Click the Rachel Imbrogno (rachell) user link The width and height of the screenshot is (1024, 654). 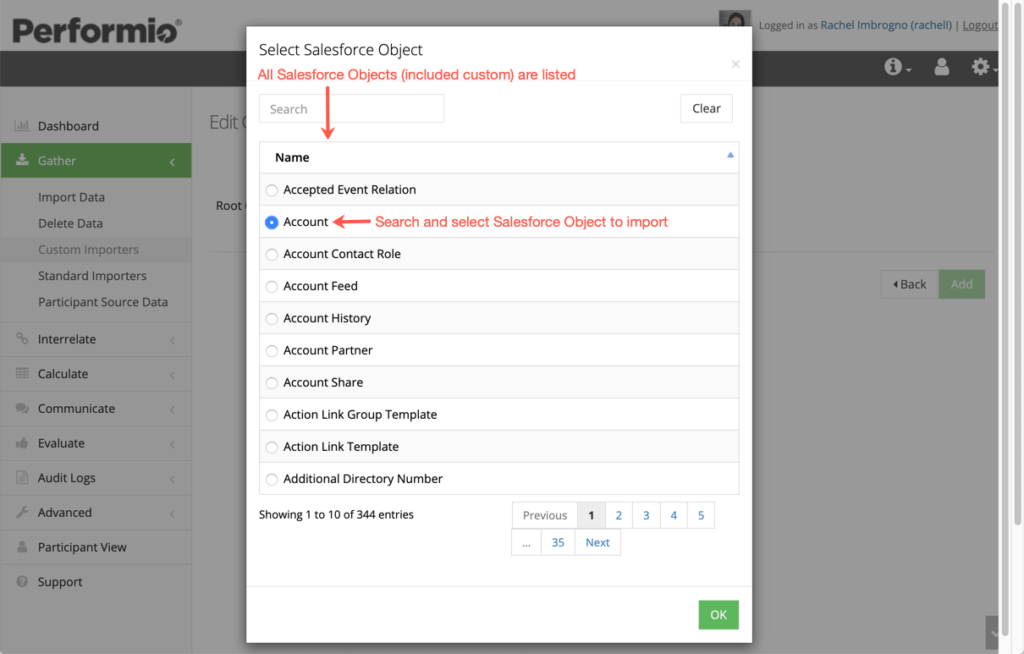886,25
